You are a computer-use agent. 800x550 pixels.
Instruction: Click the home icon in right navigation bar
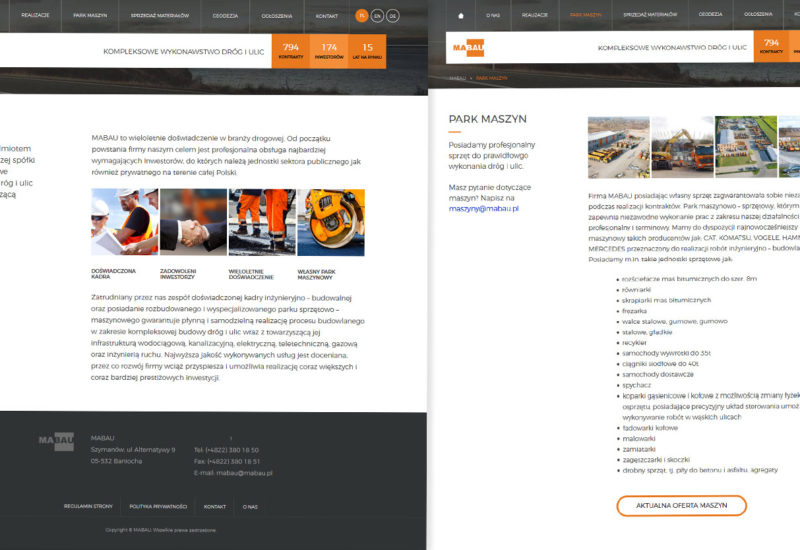pos(460,16)
